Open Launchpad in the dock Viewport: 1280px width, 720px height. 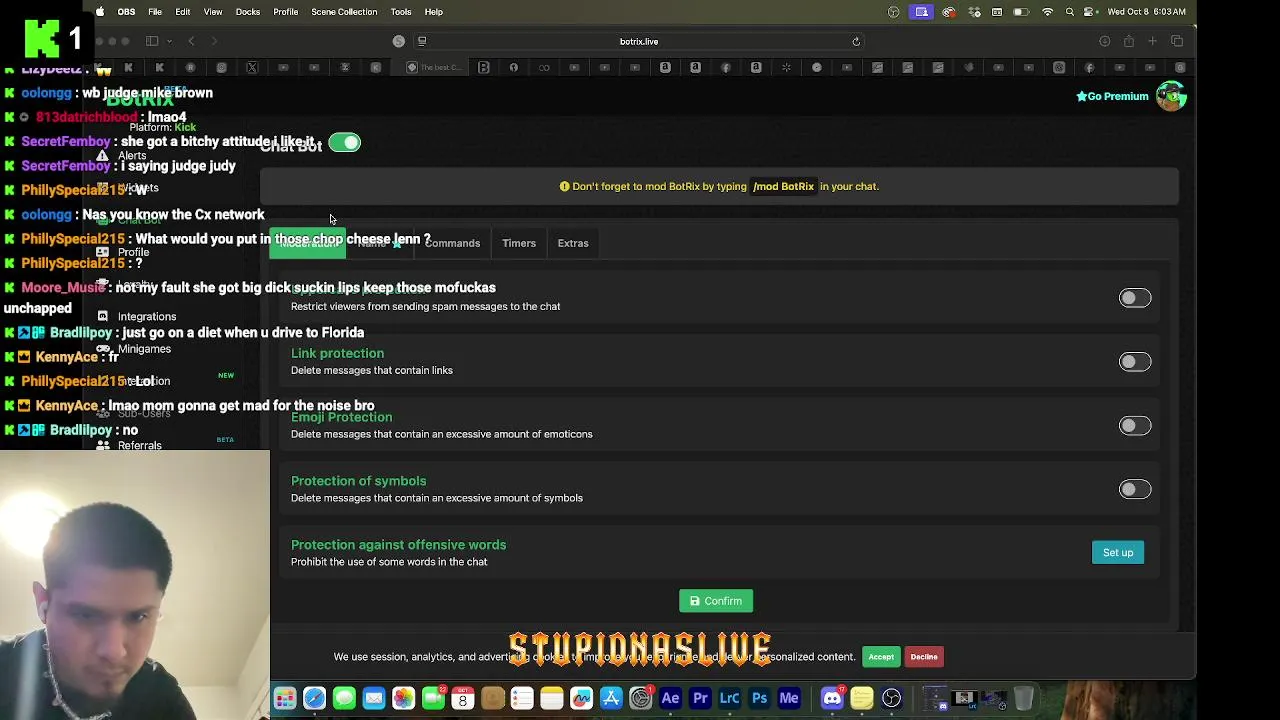(285, 698)
